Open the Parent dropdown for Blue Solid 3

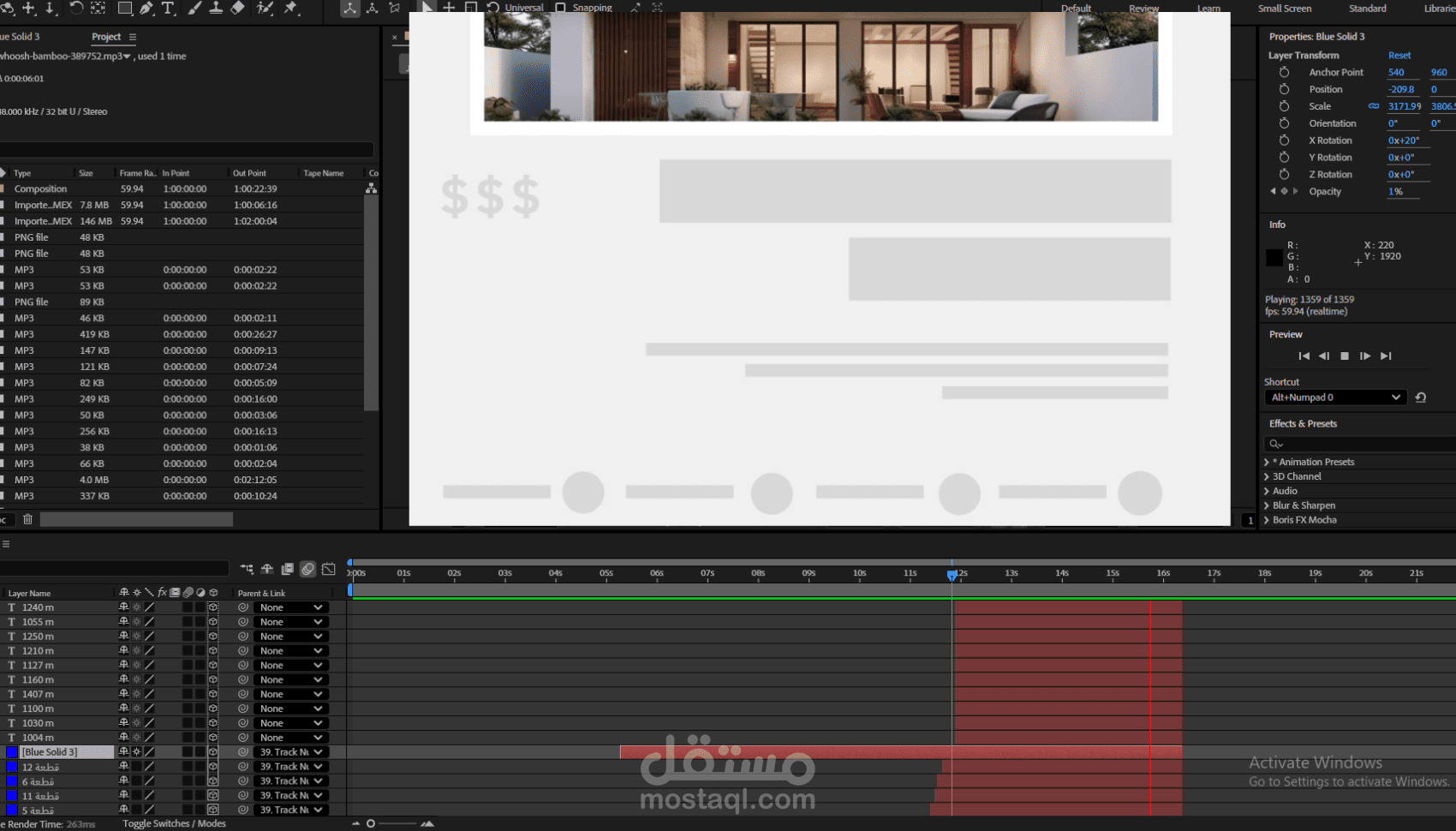tap(290, 751)
